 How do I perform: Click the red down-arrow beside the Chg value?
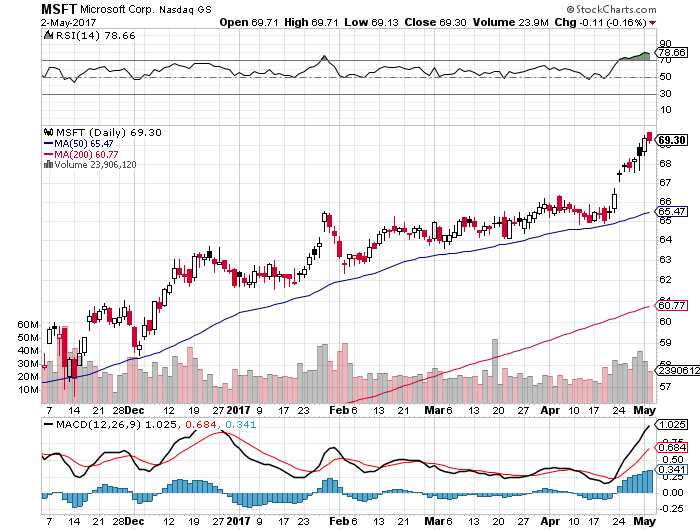coord(652,19)
